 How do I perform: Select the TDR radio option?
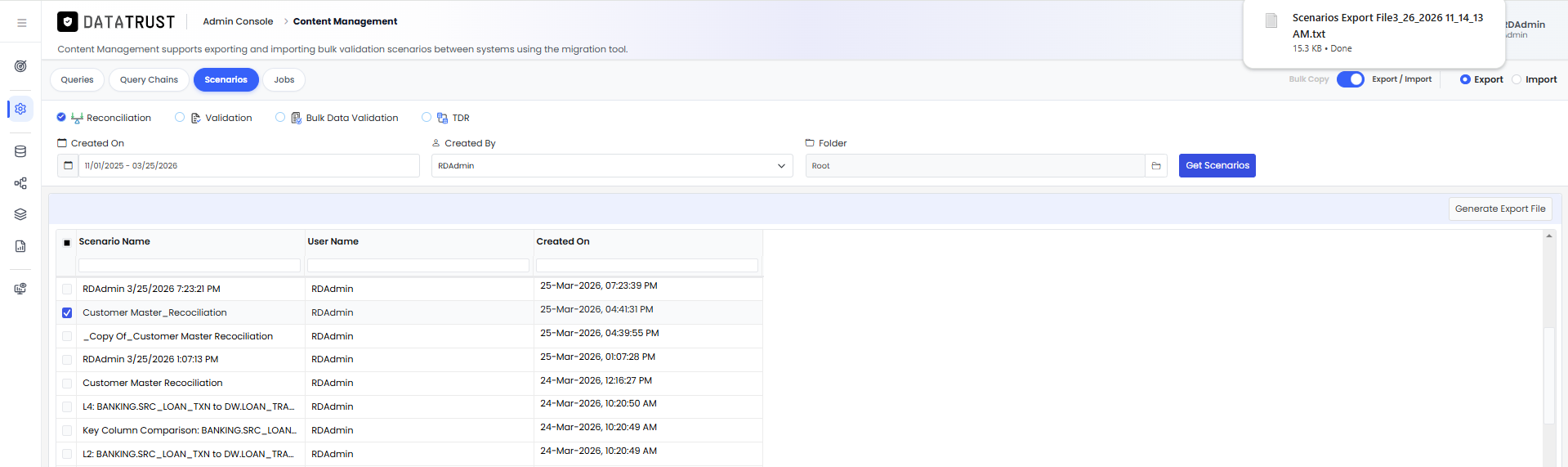click(427, 117)
